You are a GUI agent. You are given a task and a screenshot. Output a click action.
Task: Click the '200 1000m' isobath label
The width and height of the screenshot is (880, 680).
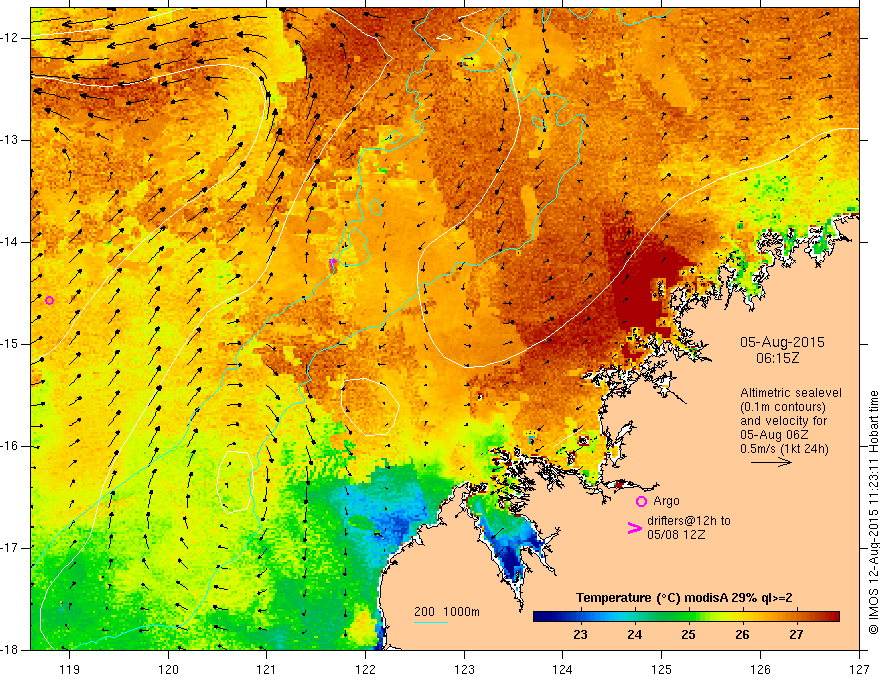click(447, 612)
